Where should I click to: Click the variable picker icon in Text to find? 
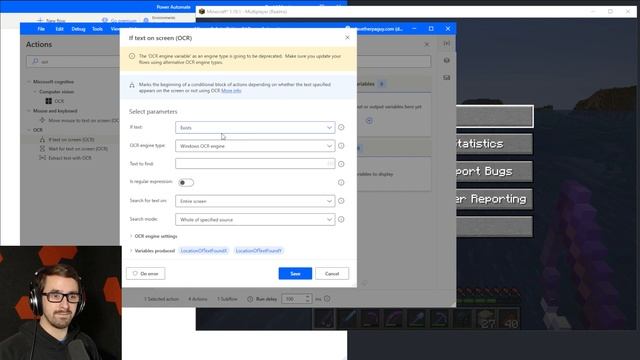pyautogui.click(x=330, y=164)
